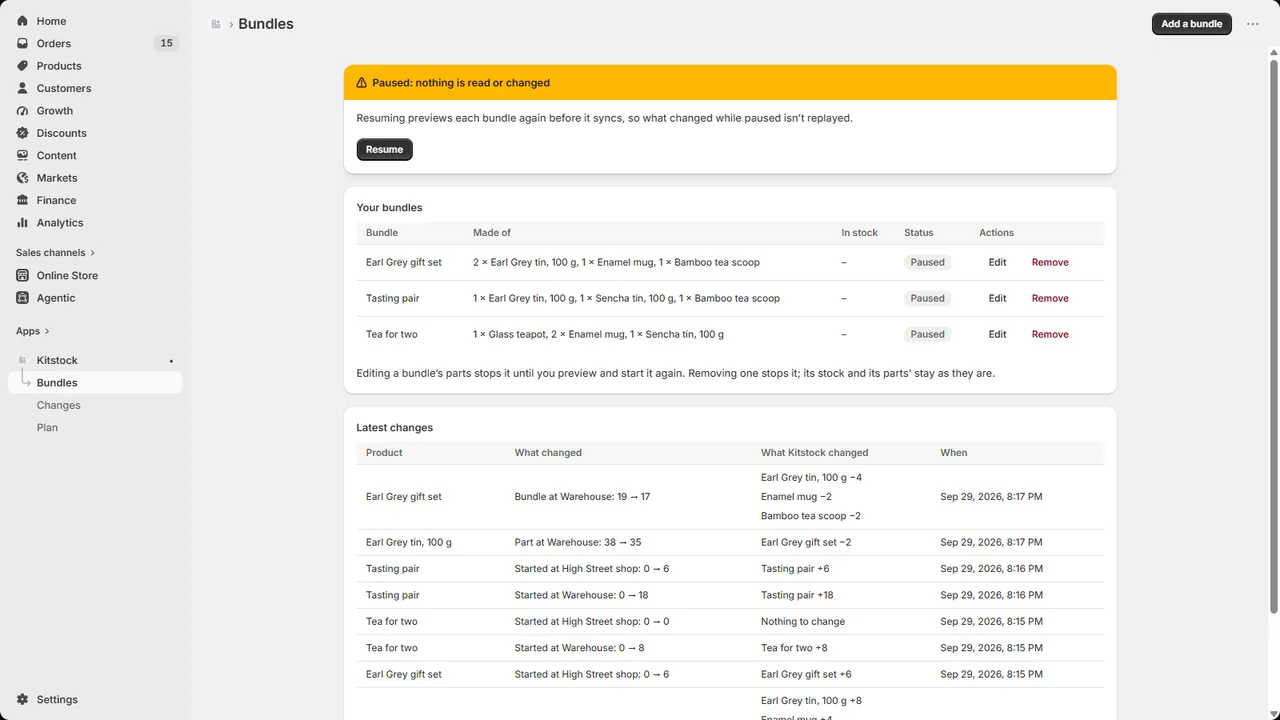Click the Home icon in sidebar

click(x=22, y=21)
